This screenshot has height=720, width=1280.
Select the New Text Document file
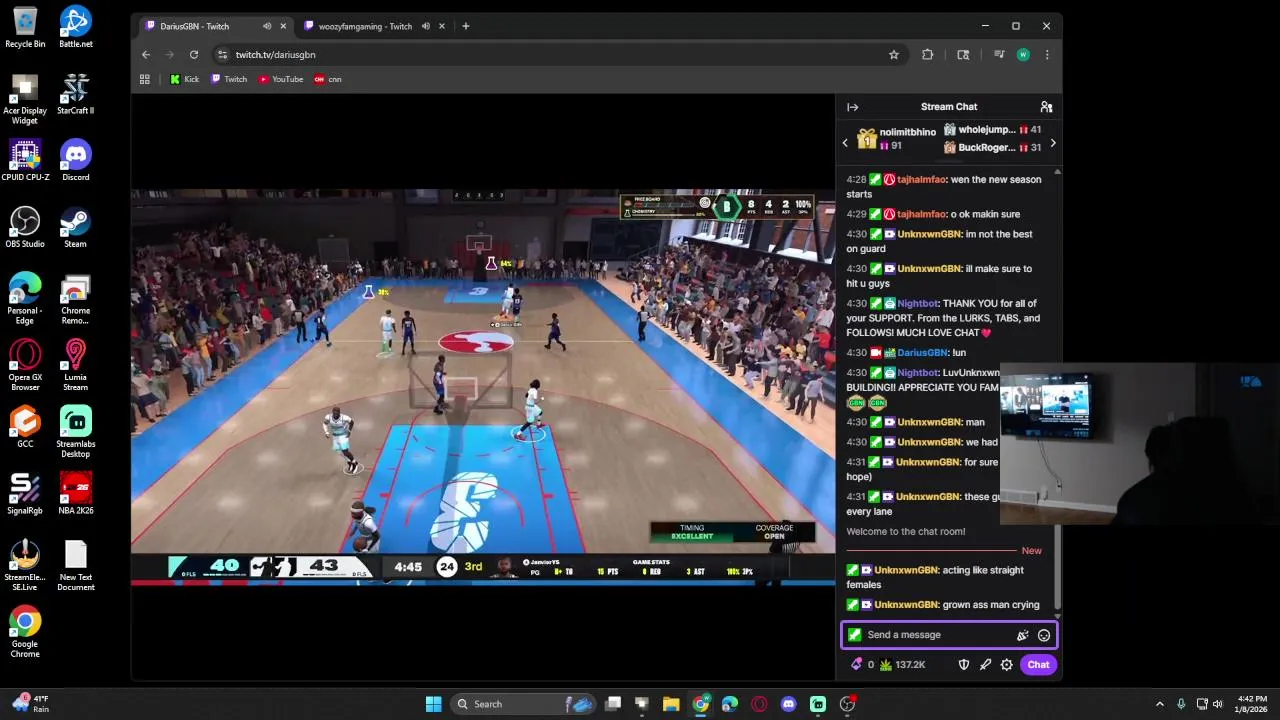[x=76, y=566]
